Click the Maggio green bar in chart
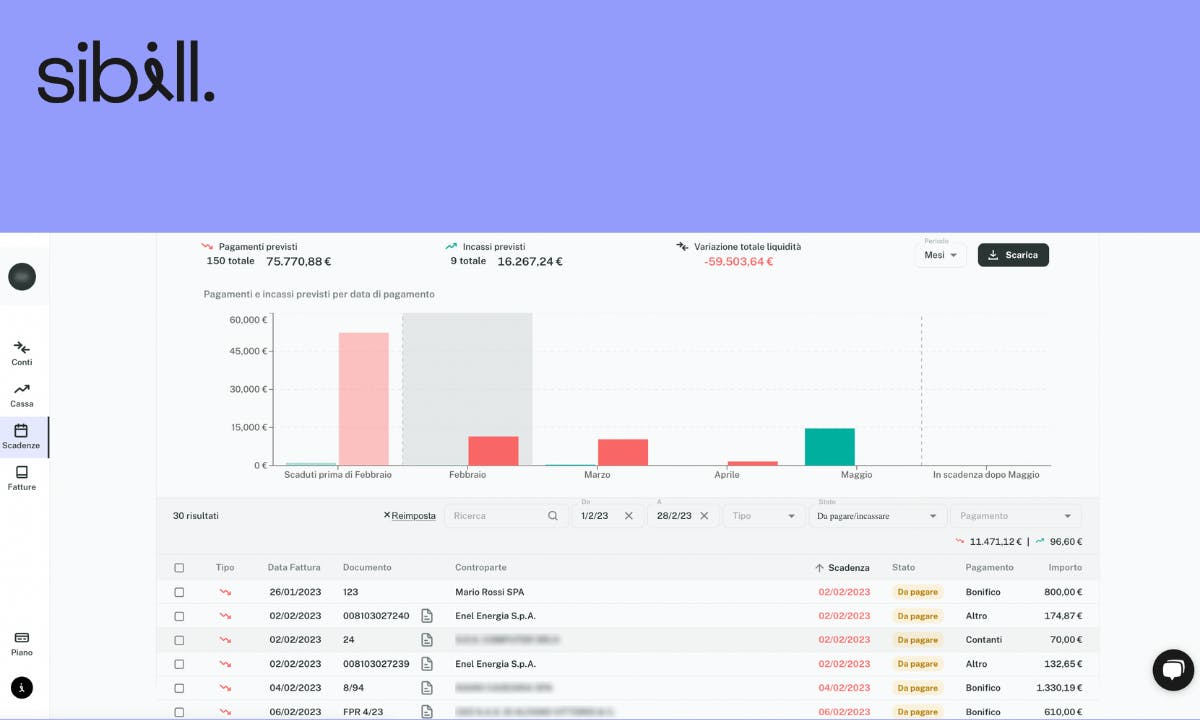The height and width of the screenshot is (720, 1200). click(x=830, y=447)
